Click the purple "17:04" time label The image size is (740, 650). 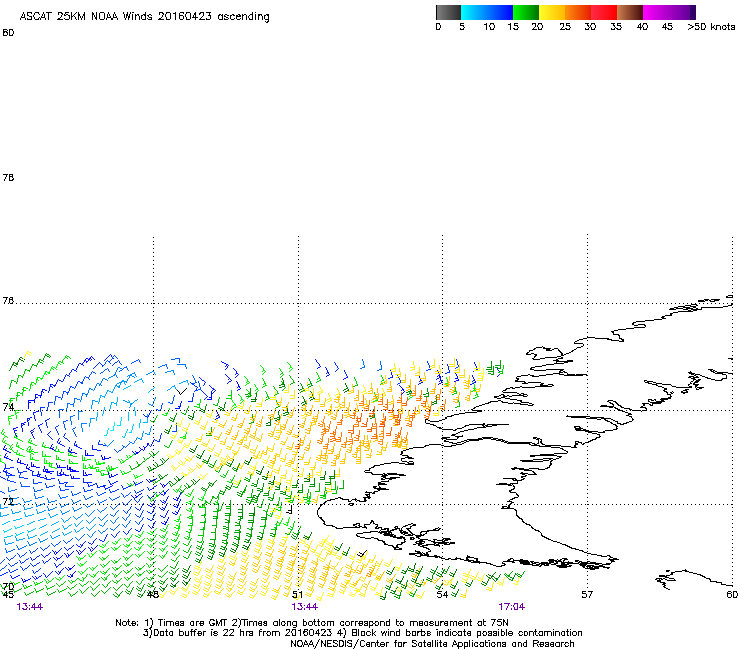coord(512,607)
